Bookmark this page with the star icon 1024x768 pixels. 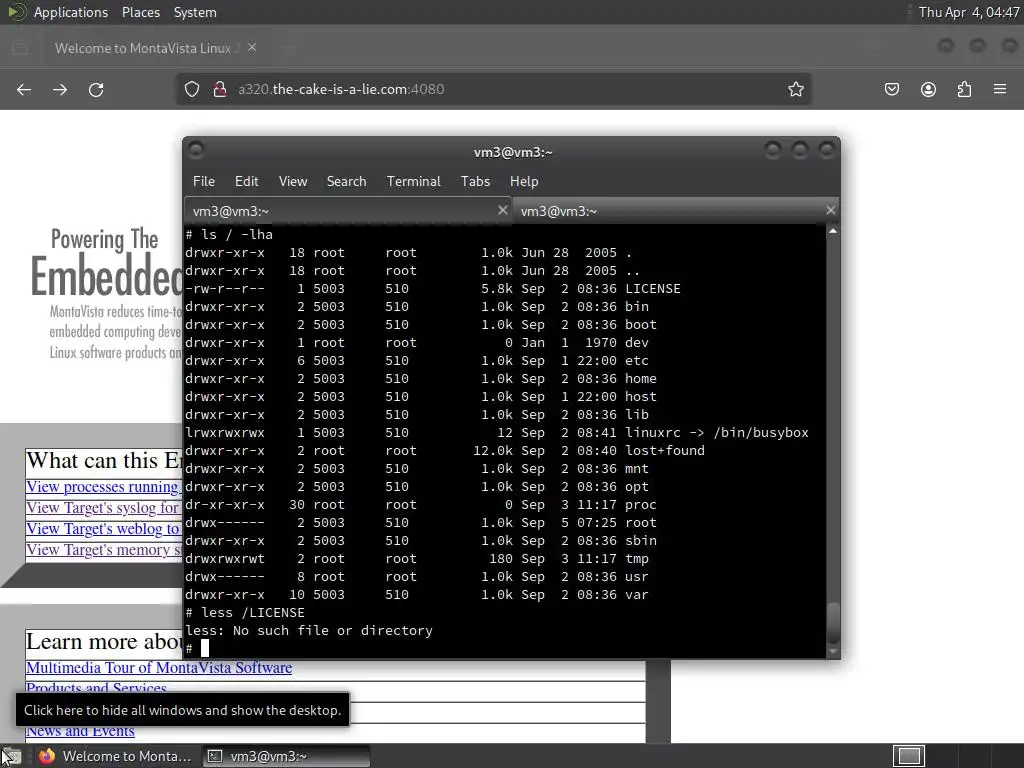pyautogui.click(x=795, y=89)
